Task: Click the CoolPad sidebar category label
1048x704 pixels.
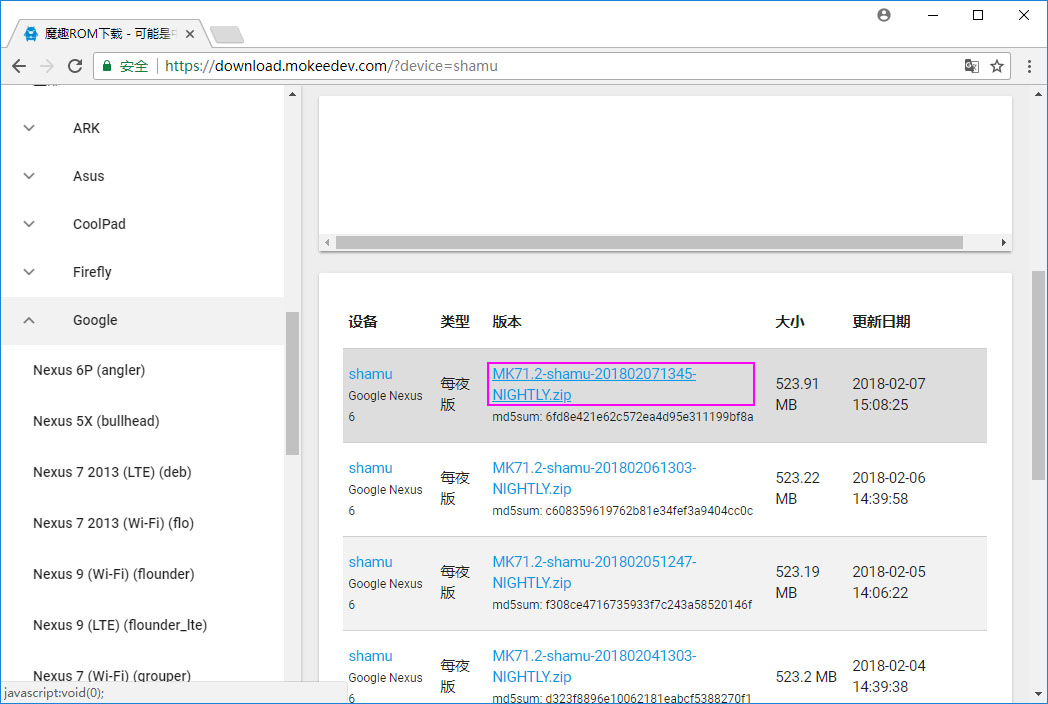Action: point(99,224)
